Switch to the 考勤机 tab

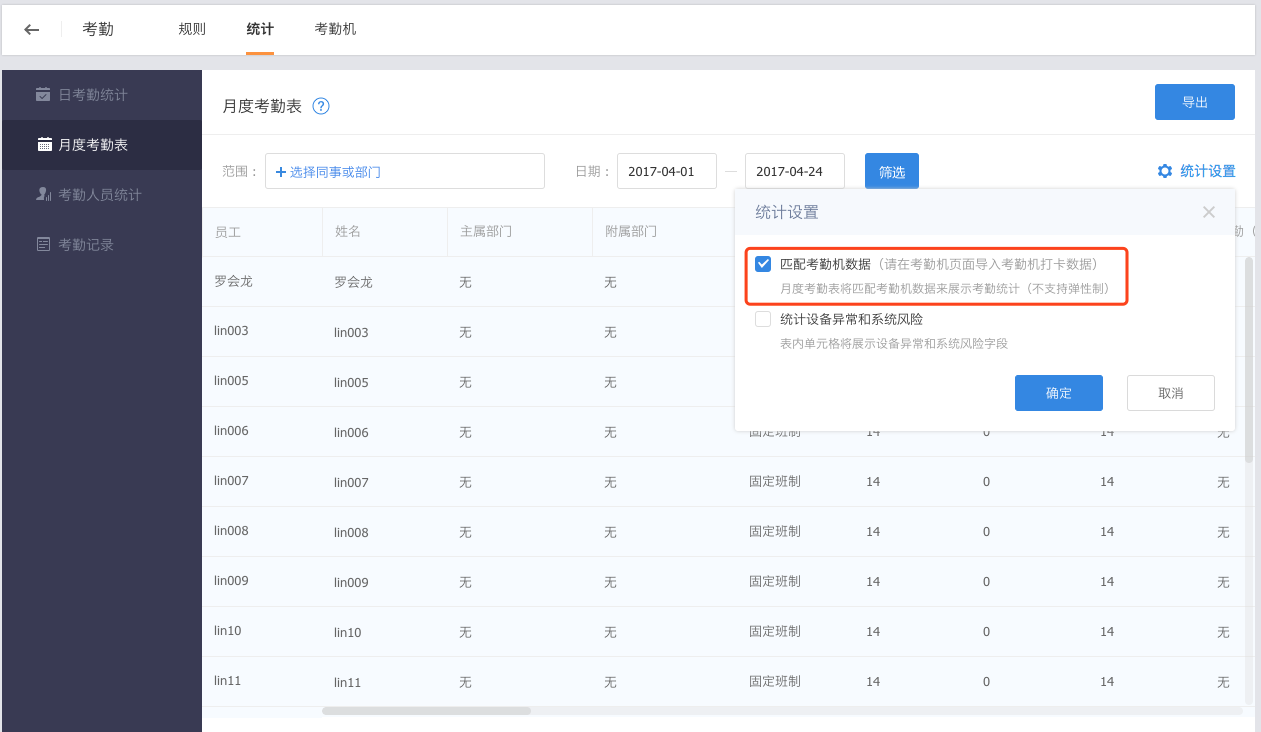(x=335, y=29)
